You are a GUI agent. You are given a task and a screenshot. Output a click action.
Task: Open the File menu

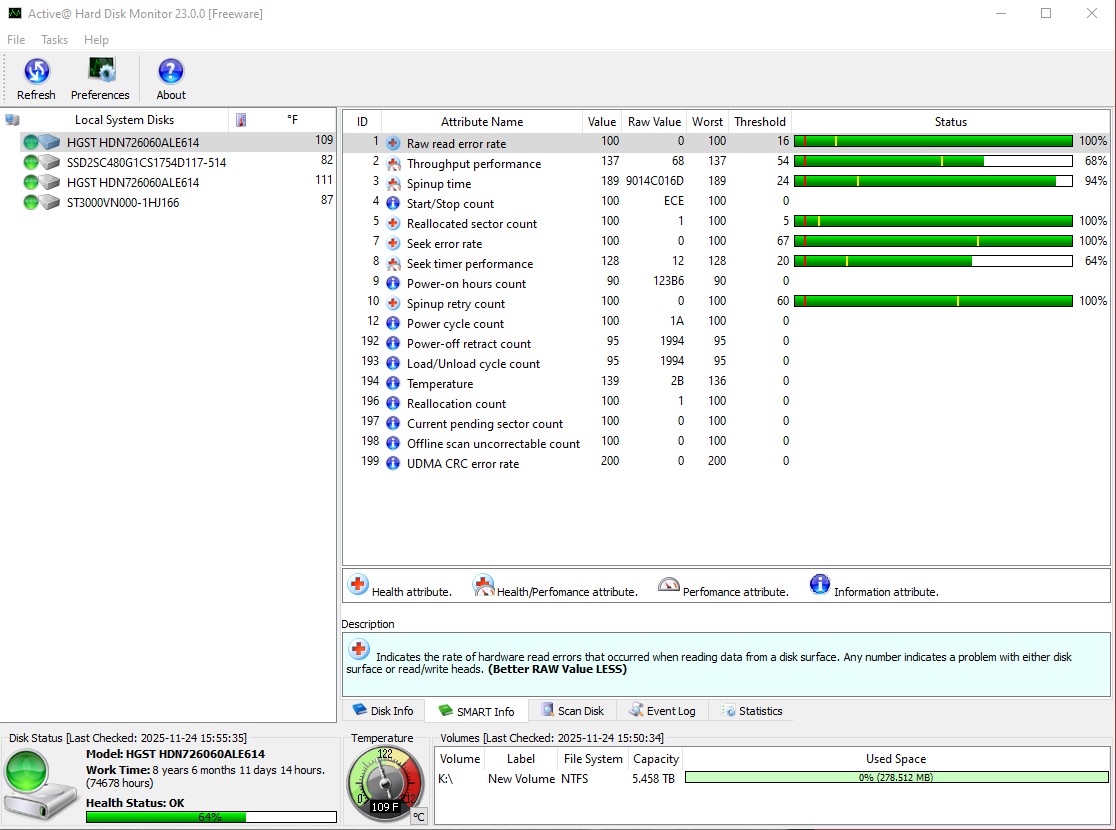click(16, 40)
